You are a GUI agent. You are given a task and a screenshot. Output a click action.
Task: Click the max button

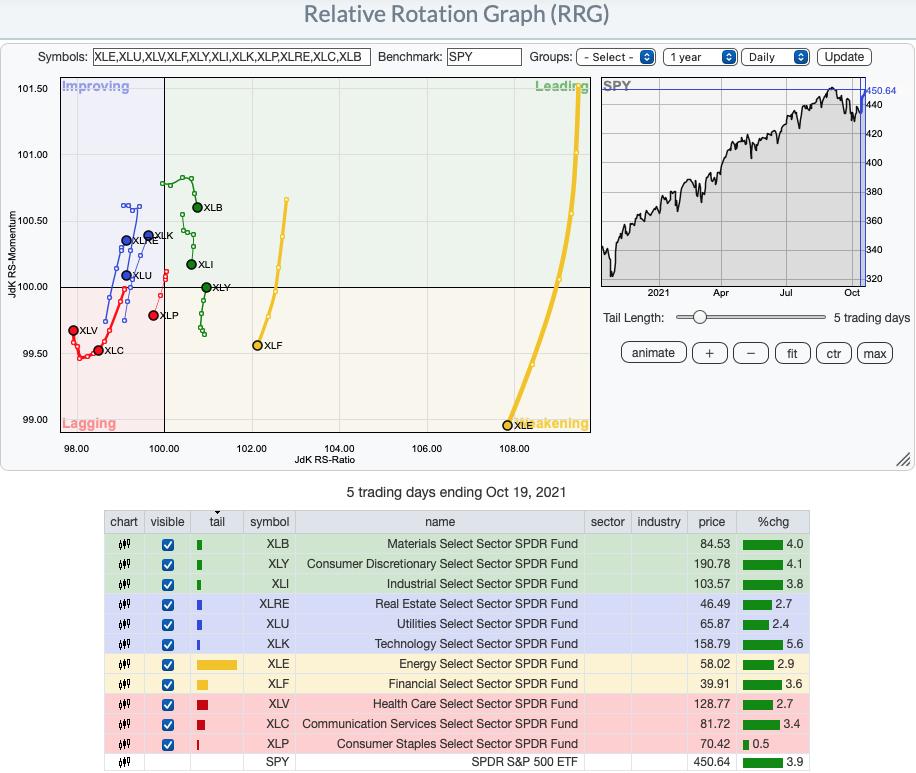875,353
